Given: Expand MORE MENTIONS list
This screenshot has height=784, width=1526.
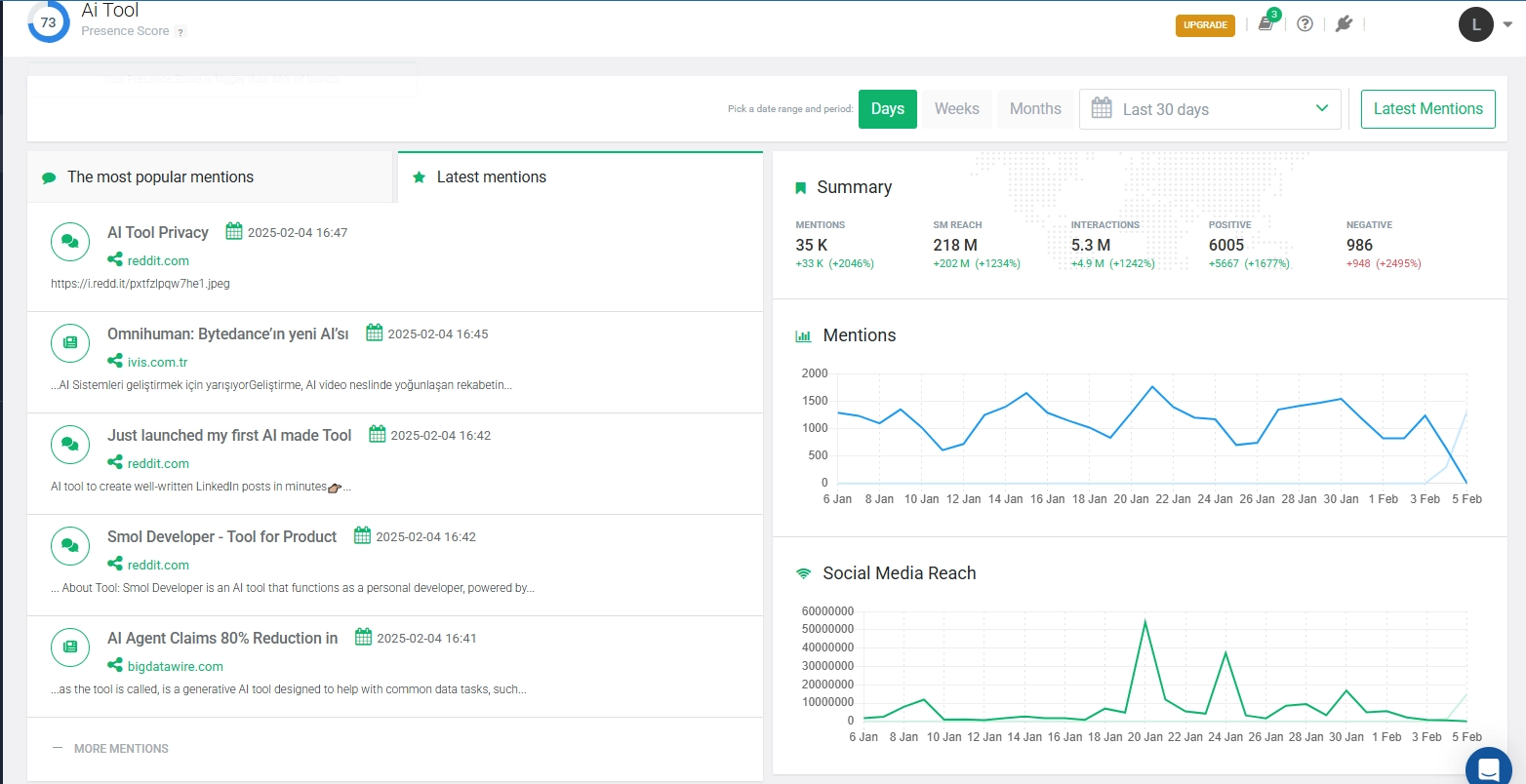Looking at the screenshot, I should tap(120, 749).
